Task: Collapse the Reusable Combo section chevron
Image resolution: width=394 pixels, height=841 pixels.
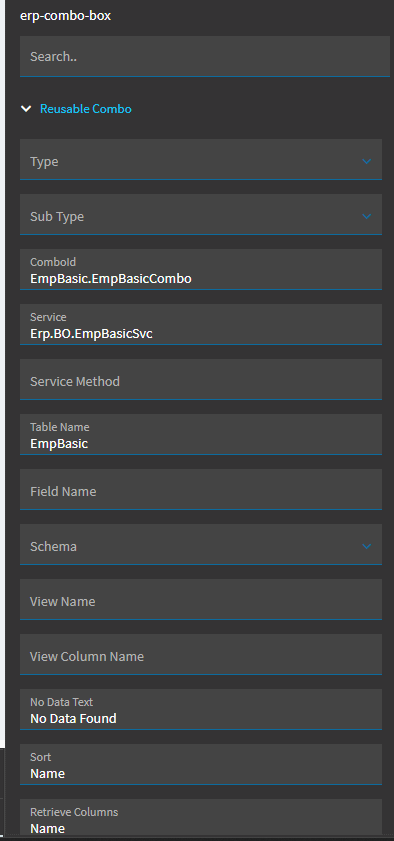Action: coord(25,109)
